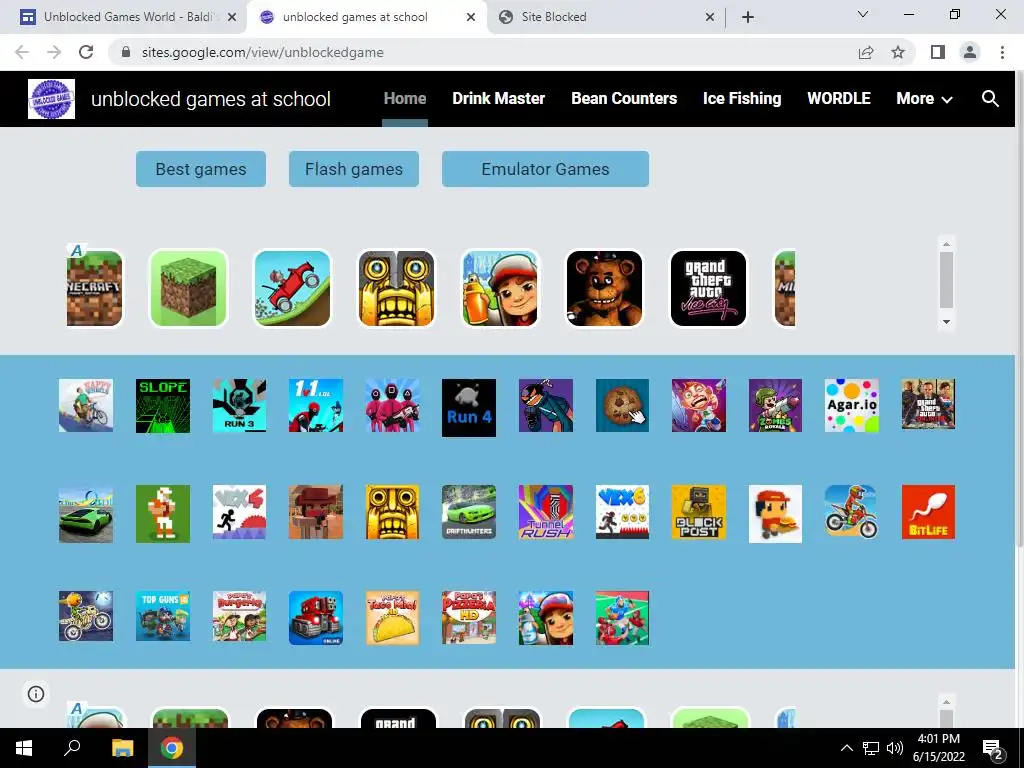
Task: Open the Vex 6 game icon
Action: click(622, 512)
